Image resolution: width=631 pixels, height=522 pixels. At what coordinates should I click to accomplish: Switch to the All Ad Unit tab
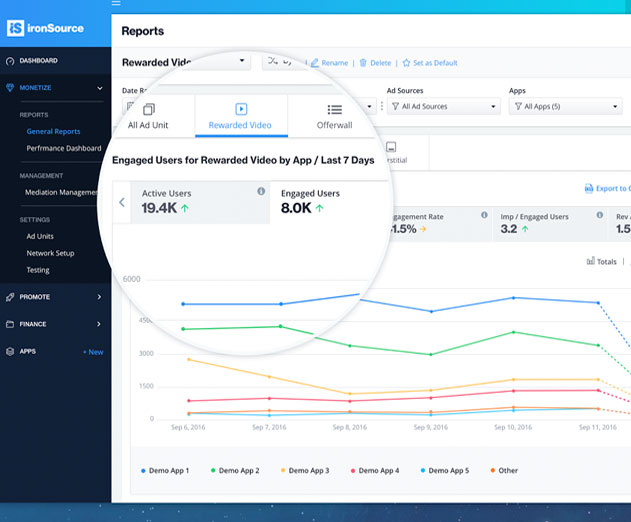[x=148, y=116]
